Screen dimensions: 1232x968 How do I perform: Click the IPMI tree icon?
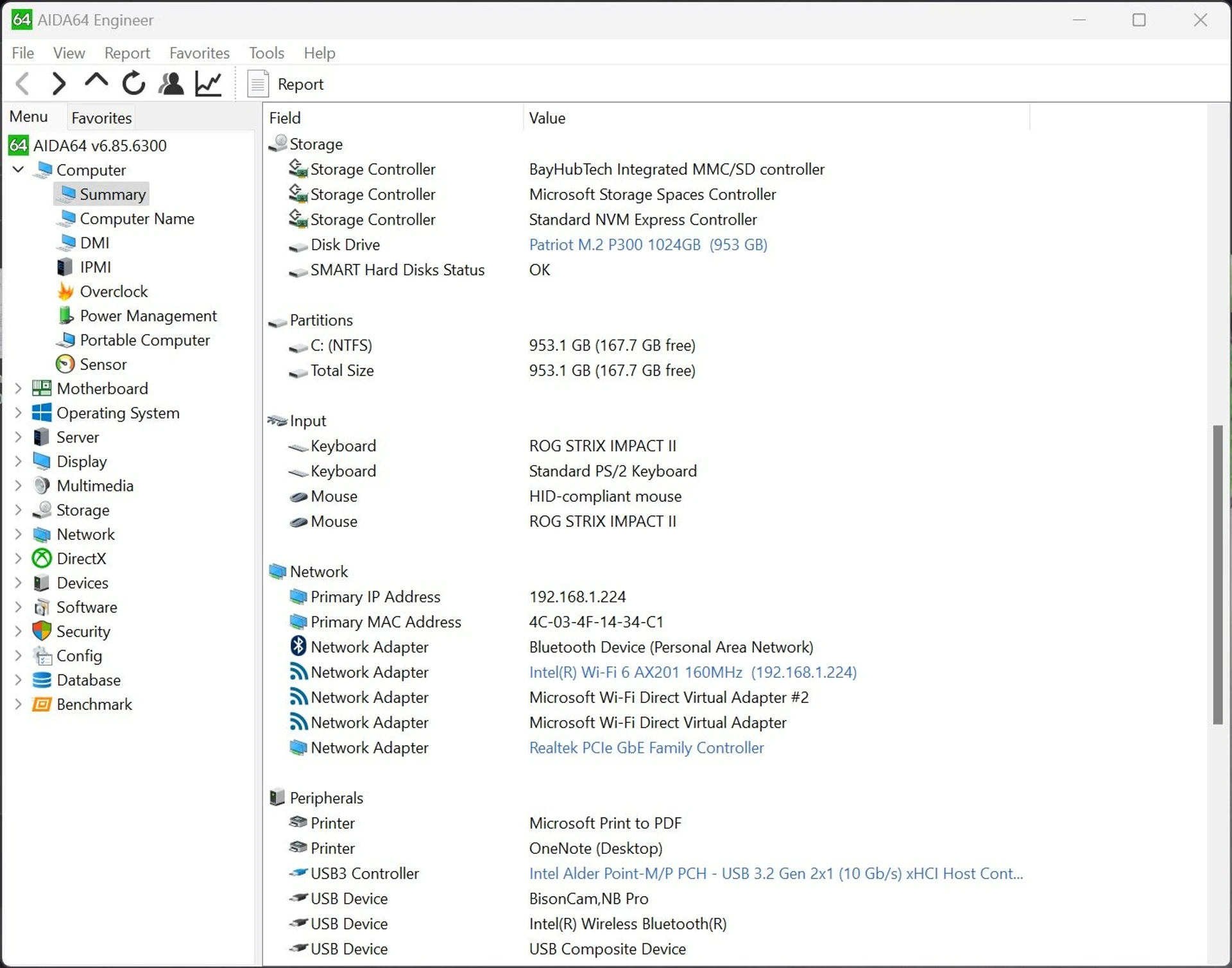[x=65, y=267]
